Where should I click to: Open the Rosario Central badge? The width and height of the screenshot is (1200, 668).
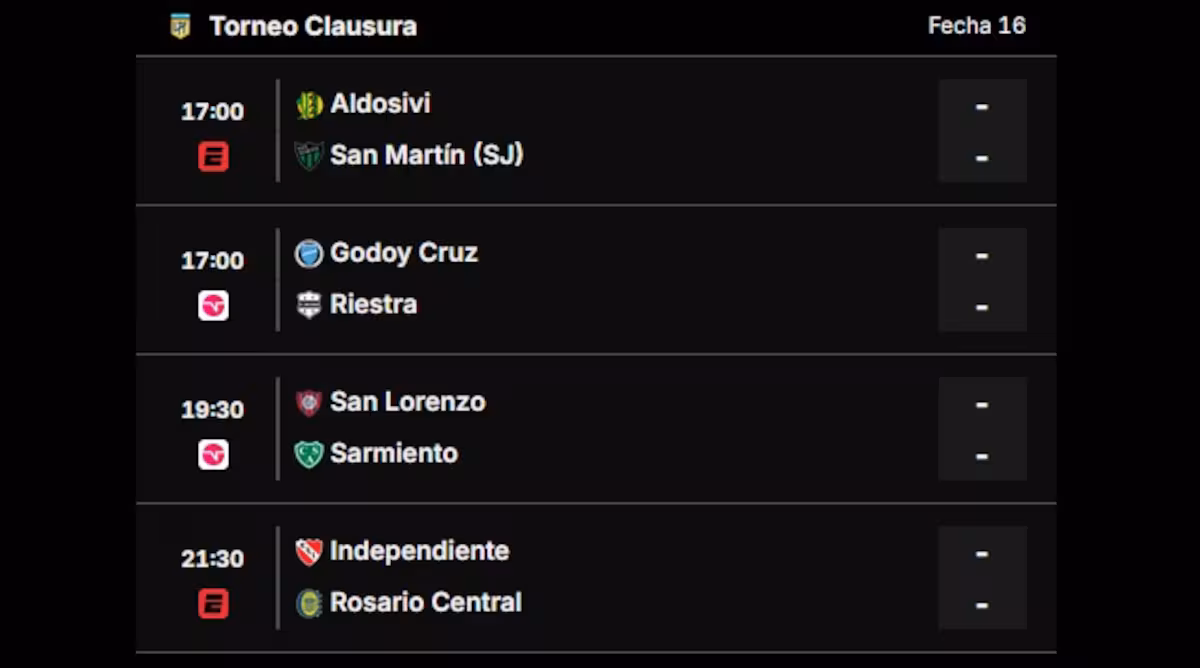pyautogui.click(x=307, y=602)
